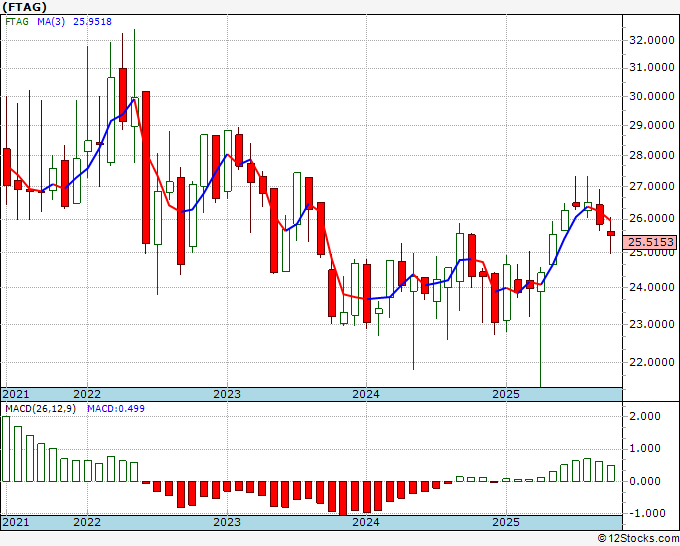Click the 30.0000 price axis label
680x546 pixels.
[x=651, y=96]
